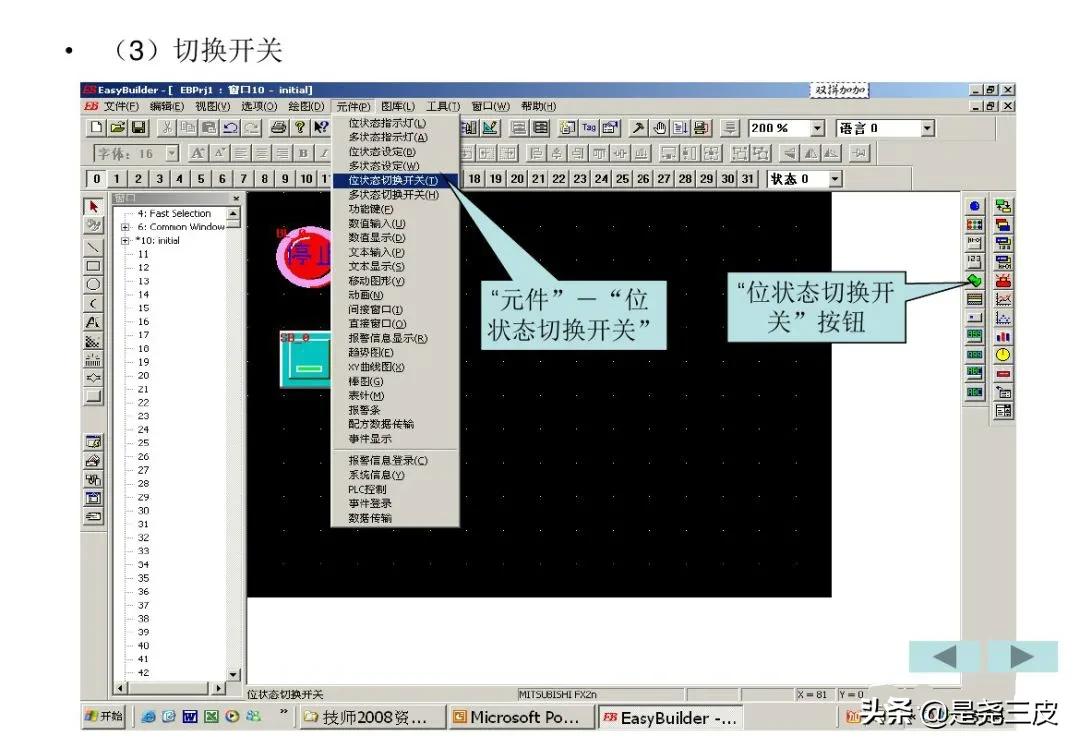Click the forward navigation arrow at bottom right
The height and width of the screenshot is (748, 1080).
[1023, 657]
